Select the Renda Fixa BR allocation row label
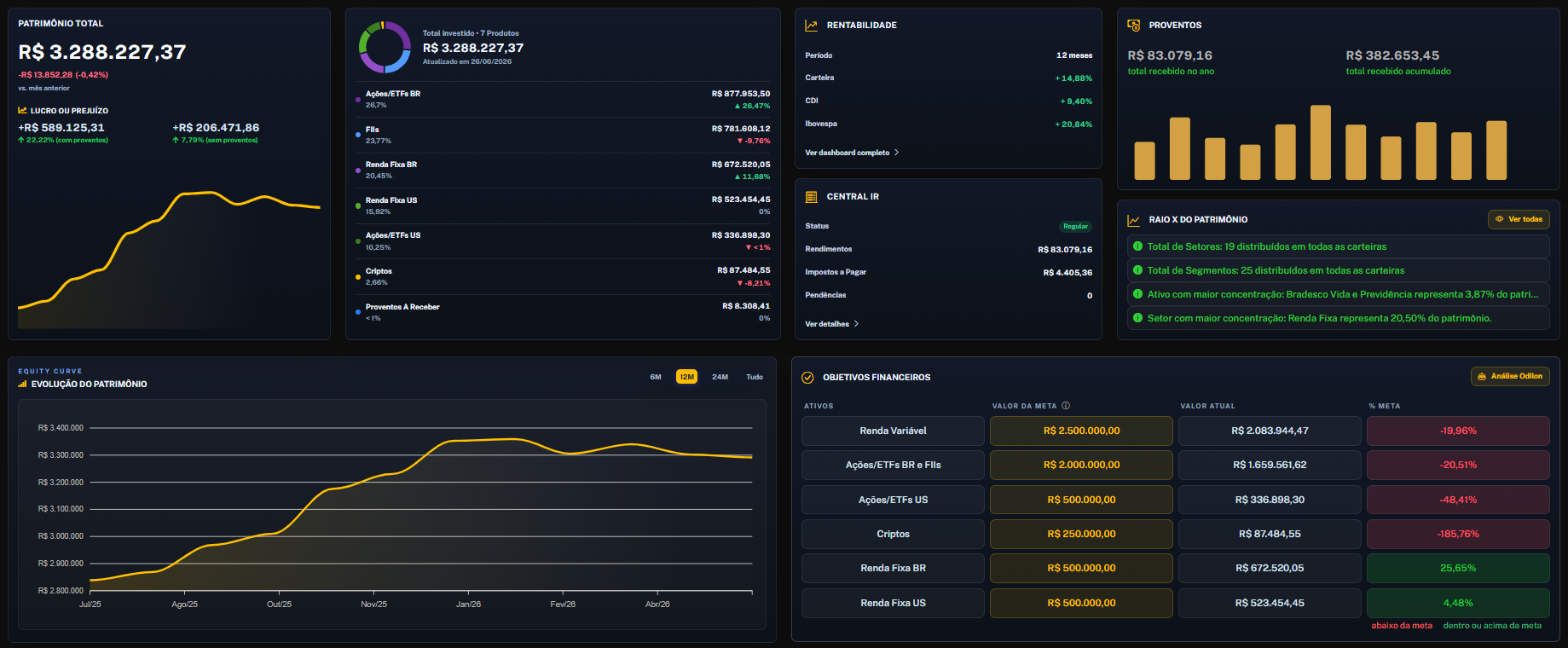 click(x=391, y=165)
